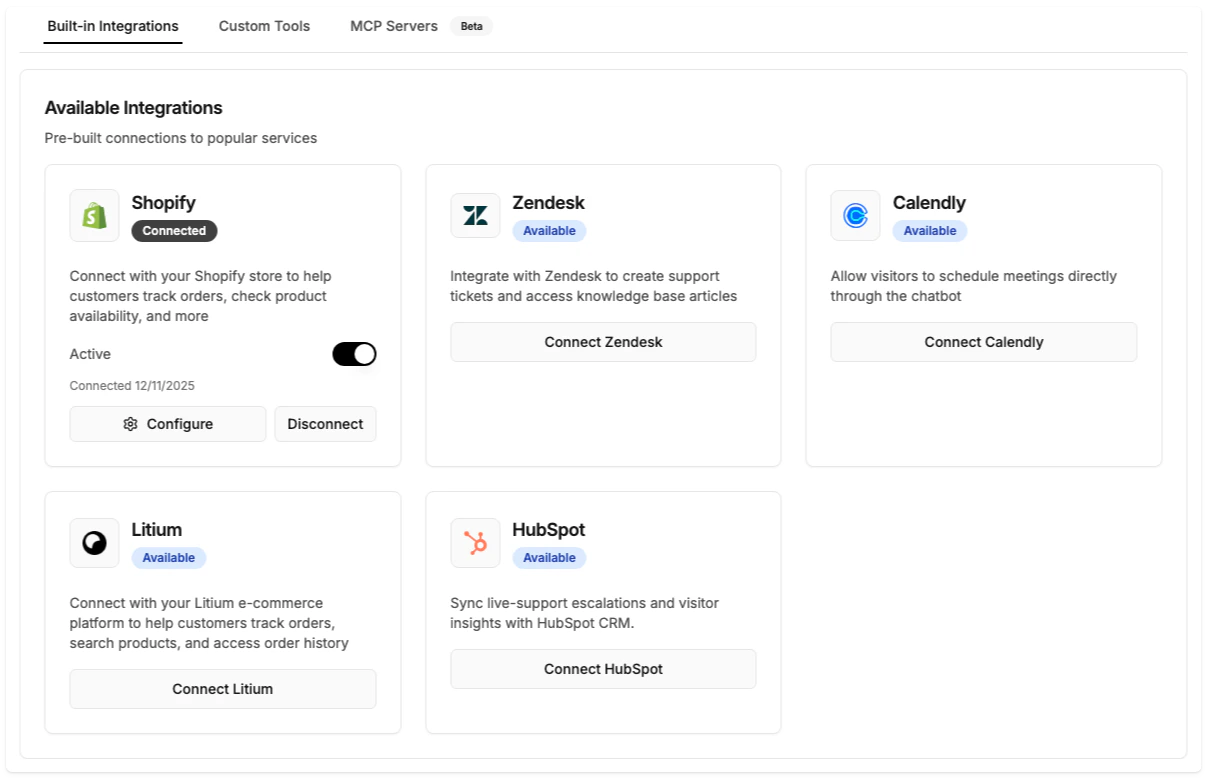The width and height of the screenshot is (1208, 778).
Task: Click Connect Calendly
Action: [x=983, y=341]
